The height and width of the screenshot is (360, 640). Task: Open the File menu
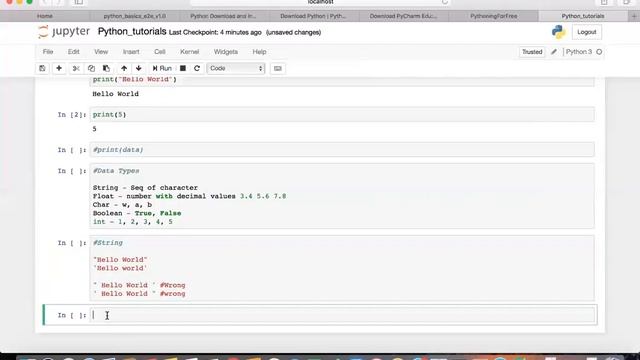point(48,52)
